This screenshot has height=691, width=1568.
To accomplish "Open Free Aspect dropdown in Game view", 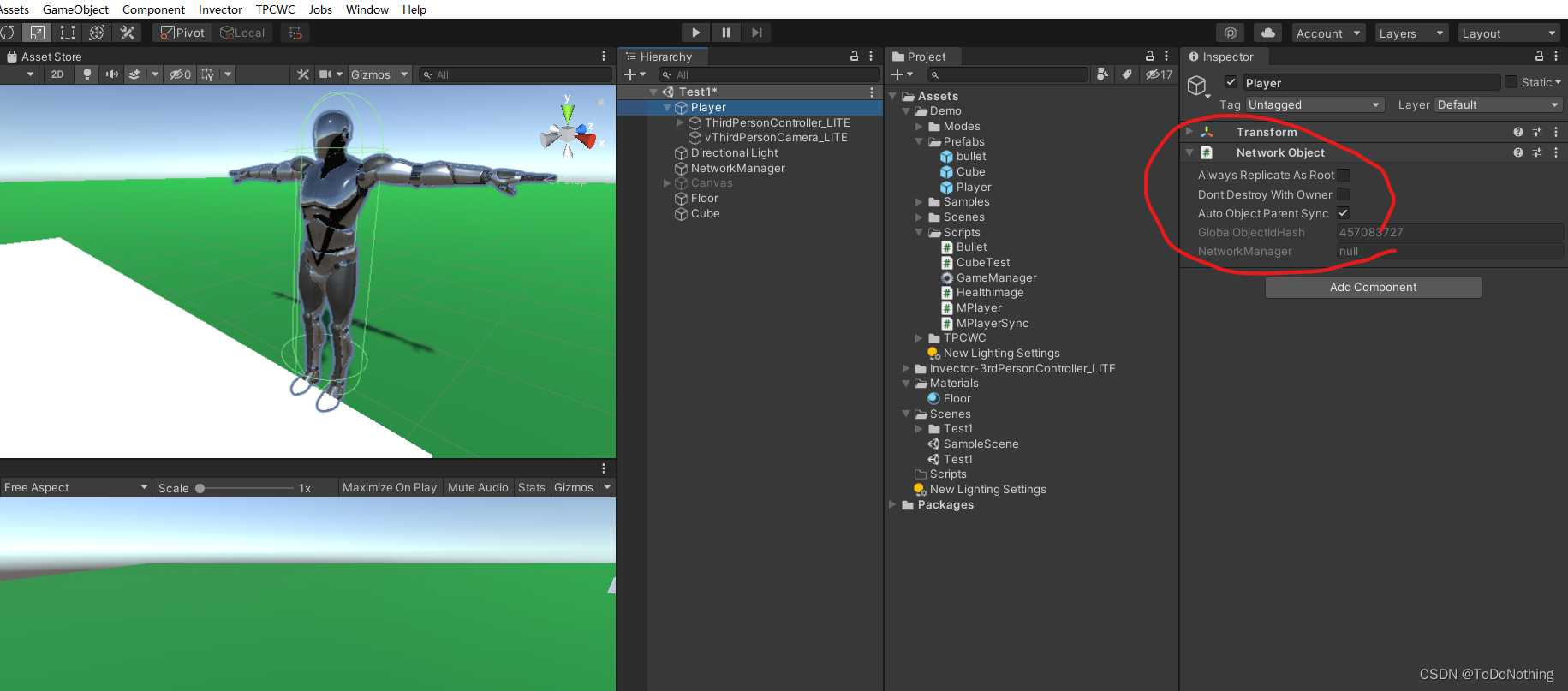I will [75, 487].
